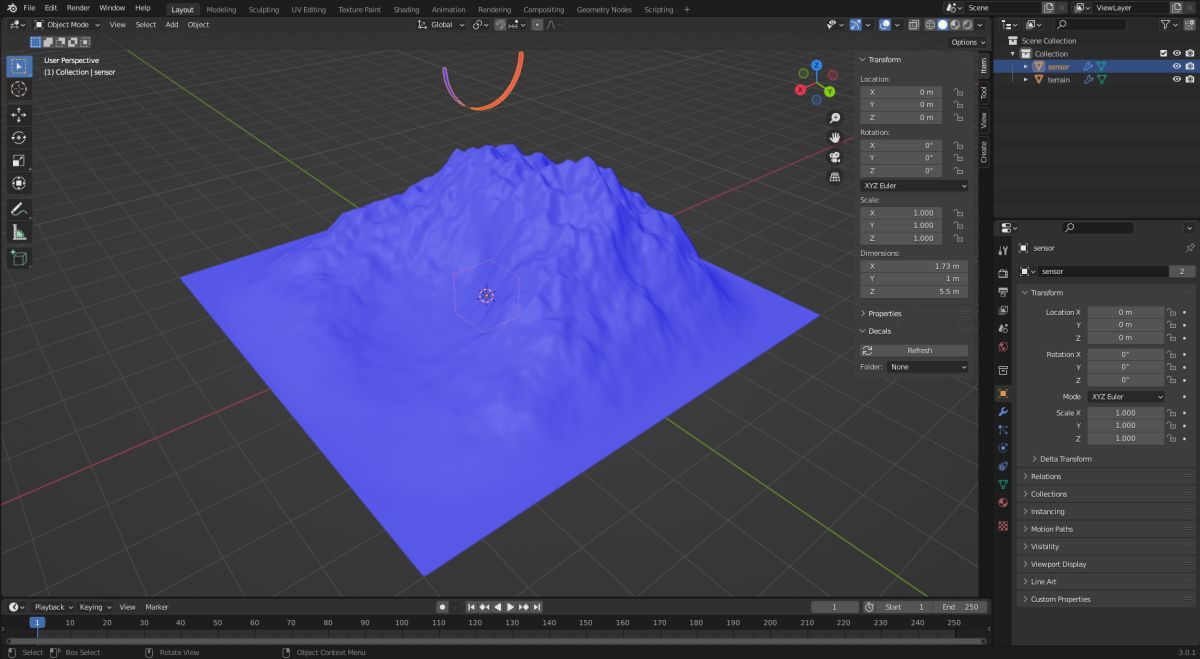Pin the sensor properties panel
This screenshot has width=1200, height=659.
click(1189, 248)
